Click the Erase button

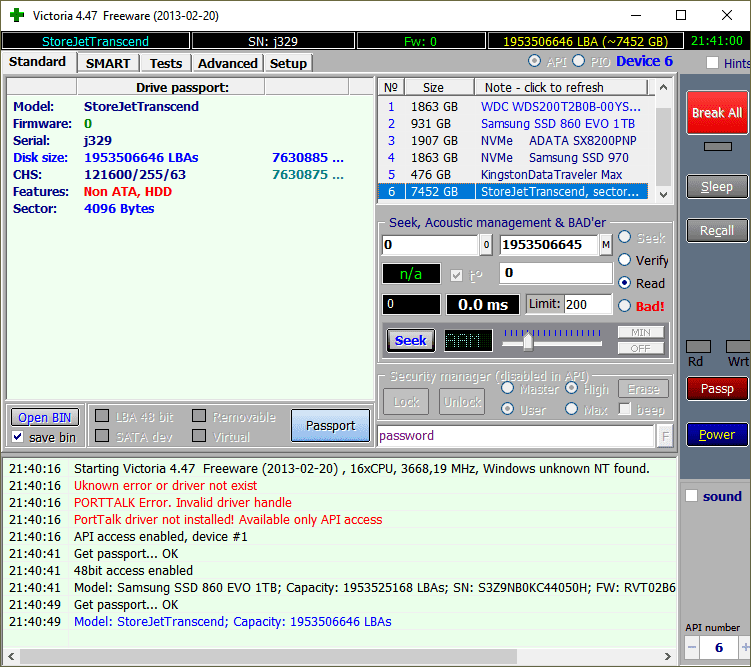coord(644,389)
